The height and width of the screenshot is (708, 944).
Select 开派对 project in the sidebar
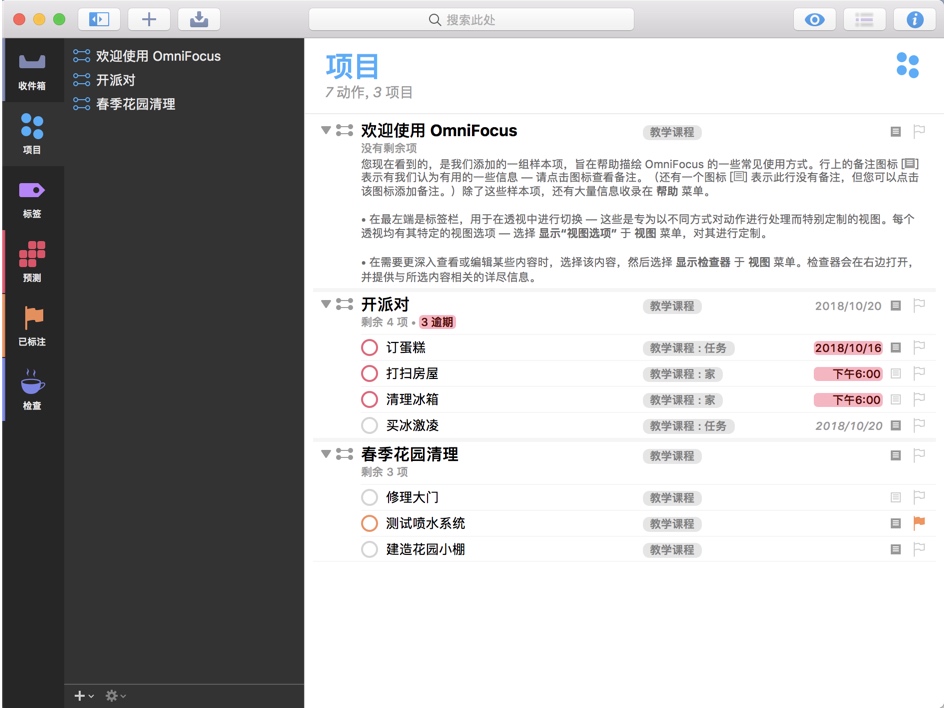coord(115,80)
